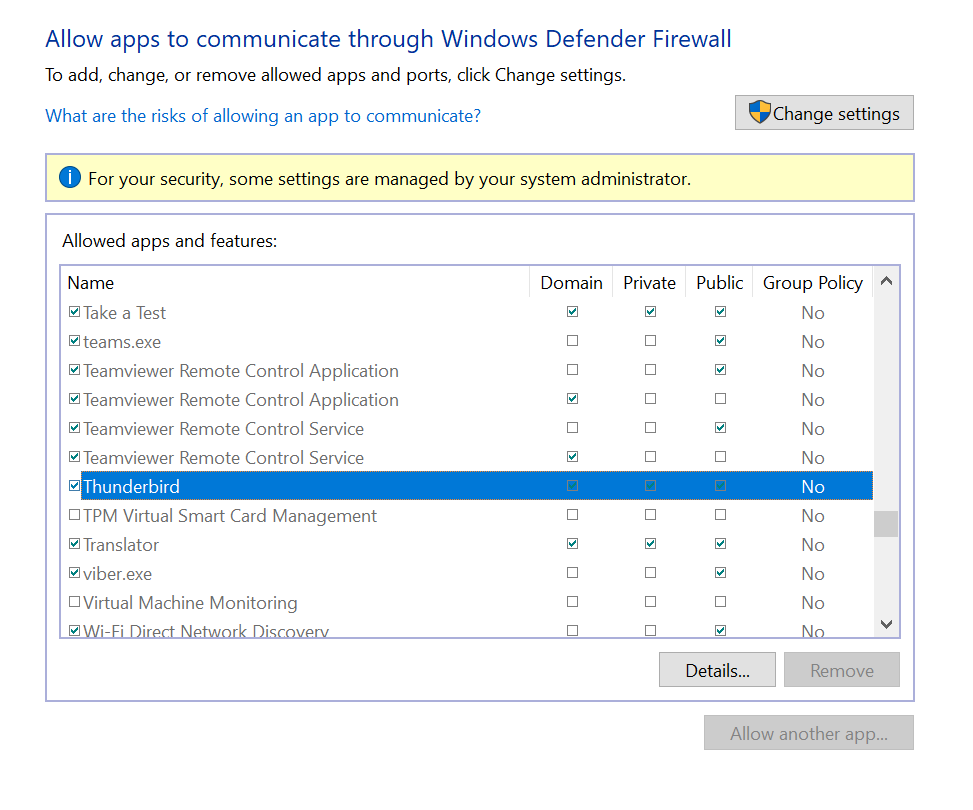Check Public checkbox for Thunderbird
973x810 pixels.
[720, 486]
